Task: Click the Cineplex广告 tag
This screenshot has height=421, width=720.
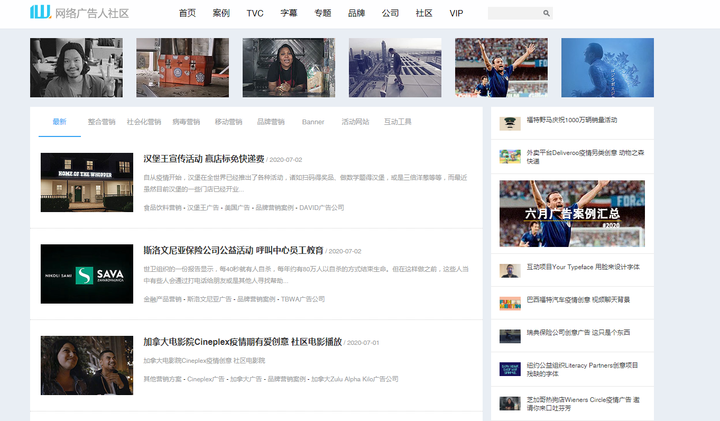Action: pyautogui.click(x=206, y=379)
